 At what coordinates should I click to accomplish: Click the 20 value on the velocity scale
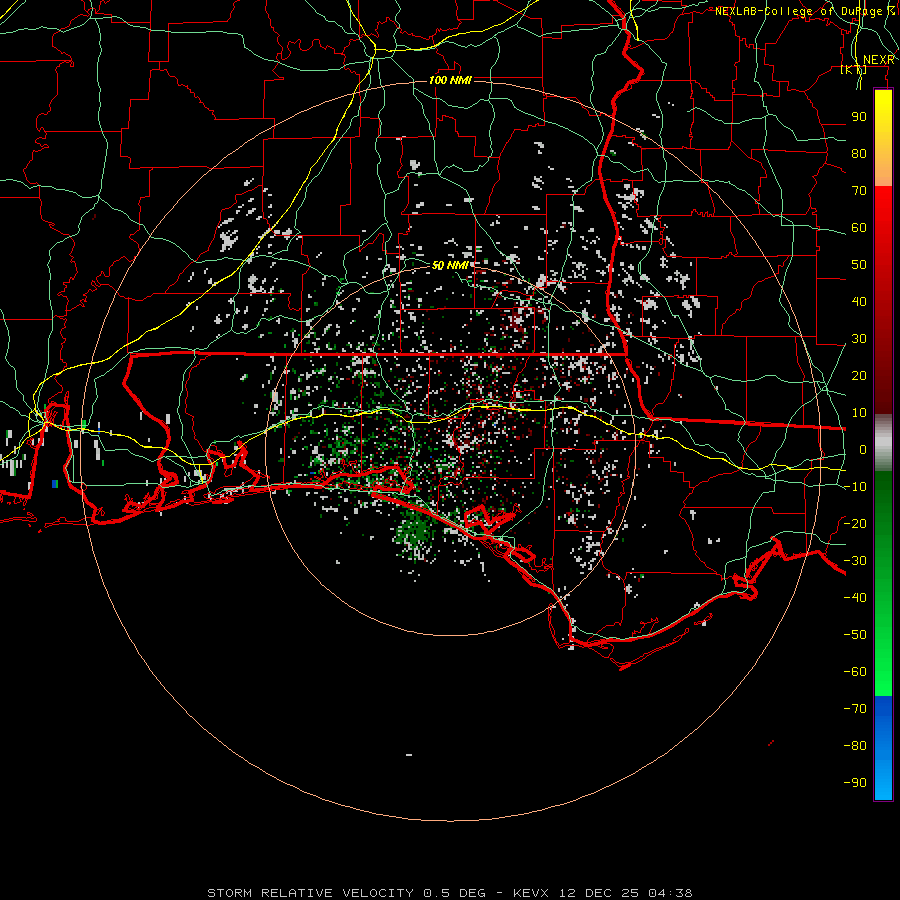point(859,376)
